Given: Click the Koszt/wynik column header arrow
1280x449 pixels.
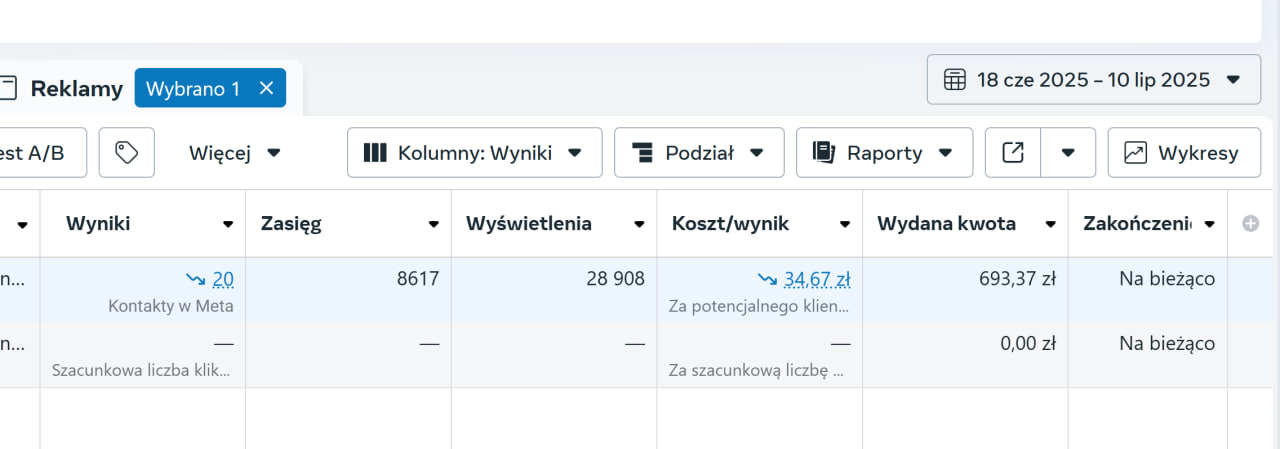Looking at the screenshot, I should (x=845, y=224).
